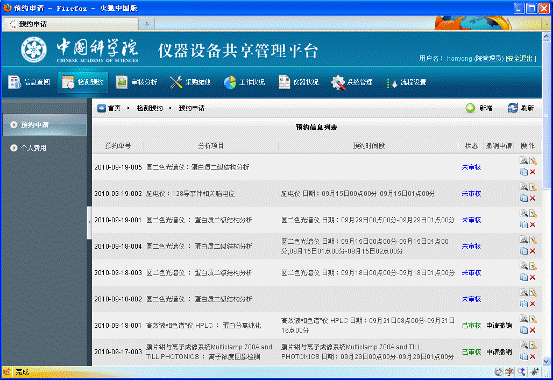Copy the second reservation row with copy icon
Screen dimensions: 553x380
[x=524, y=198]
